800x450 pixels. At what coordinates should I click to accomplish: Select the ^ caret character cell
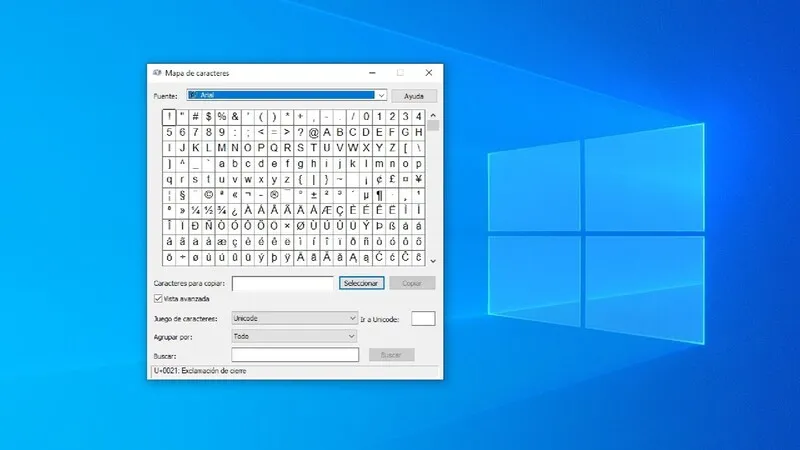click(x=182, y=164)
